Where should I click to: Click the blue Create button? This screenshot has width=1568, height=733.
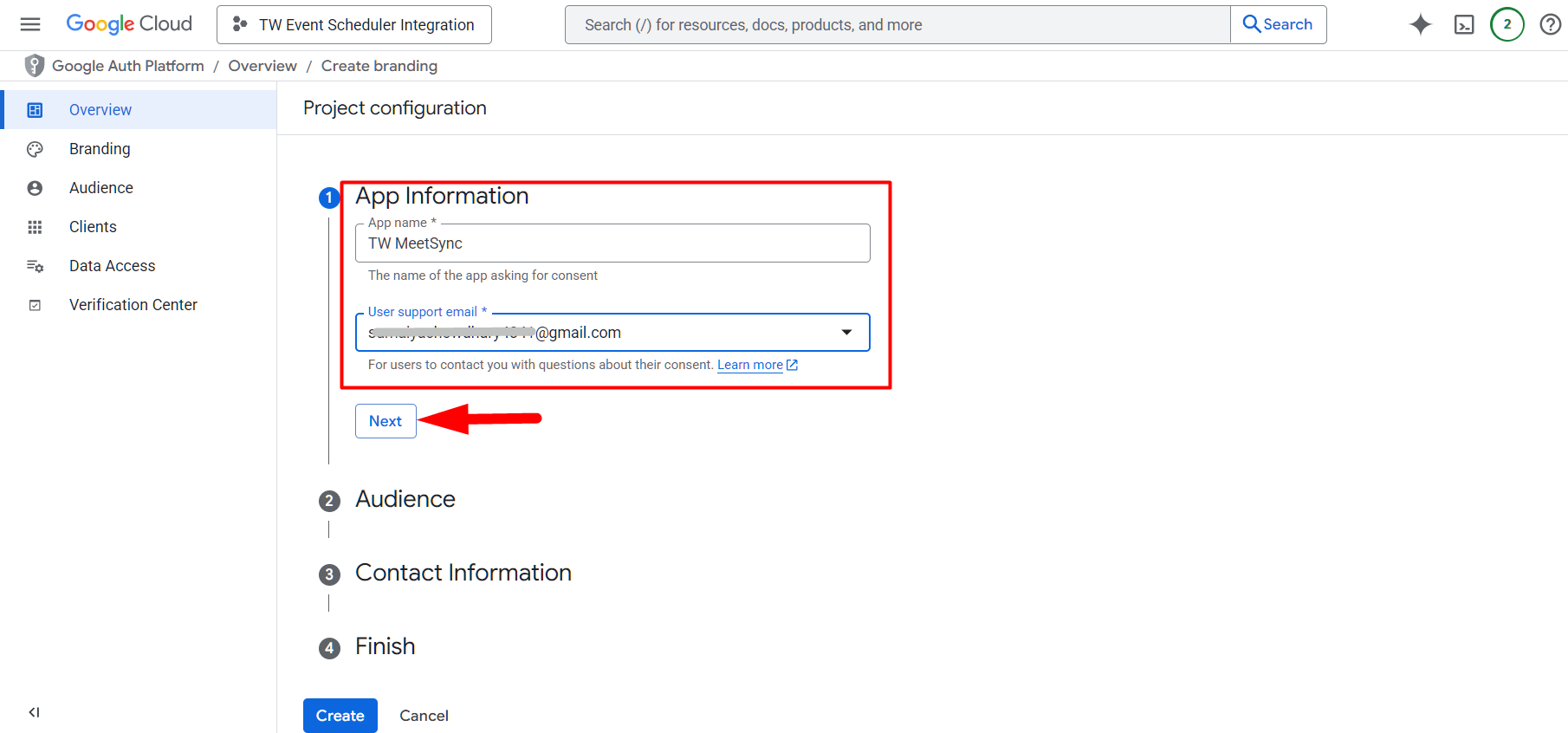click(x=340, y=716)
